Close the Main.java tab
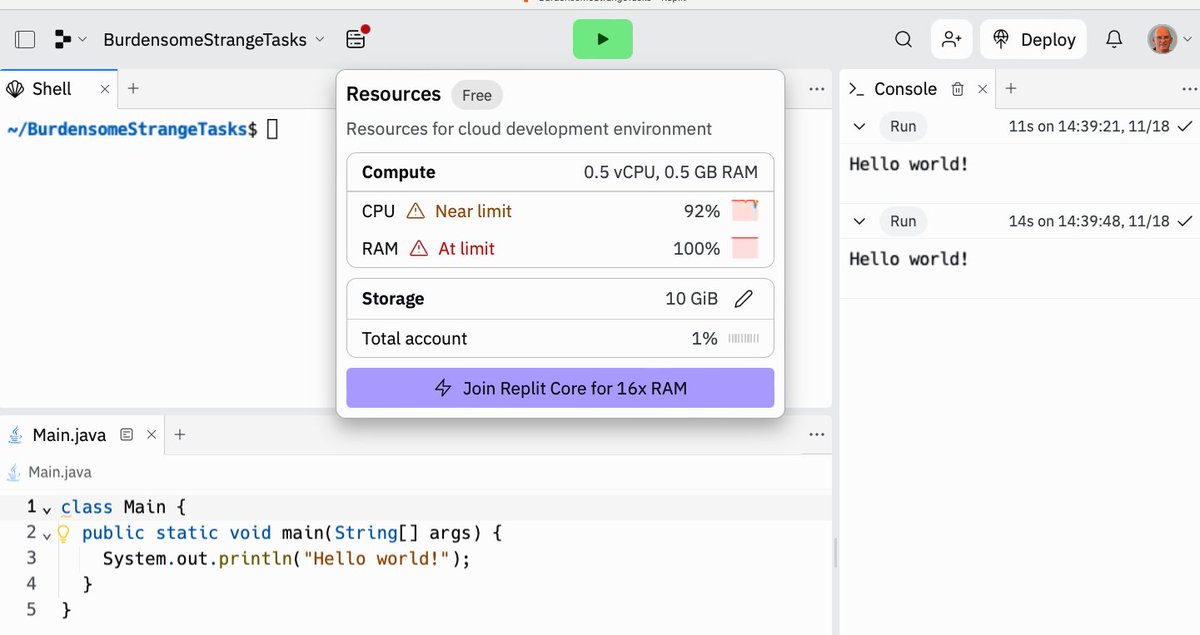 [151, 435]
